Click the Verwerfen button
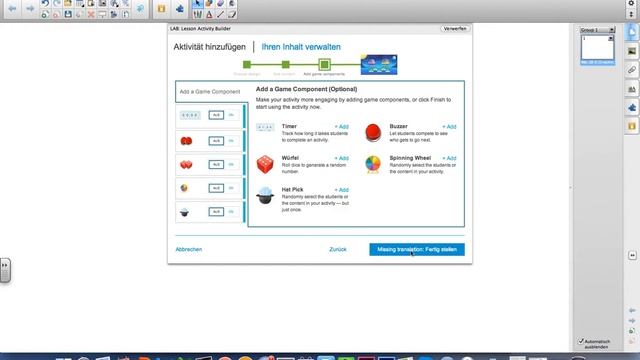This screenshot has height=360, width=640. coord(455,29)
